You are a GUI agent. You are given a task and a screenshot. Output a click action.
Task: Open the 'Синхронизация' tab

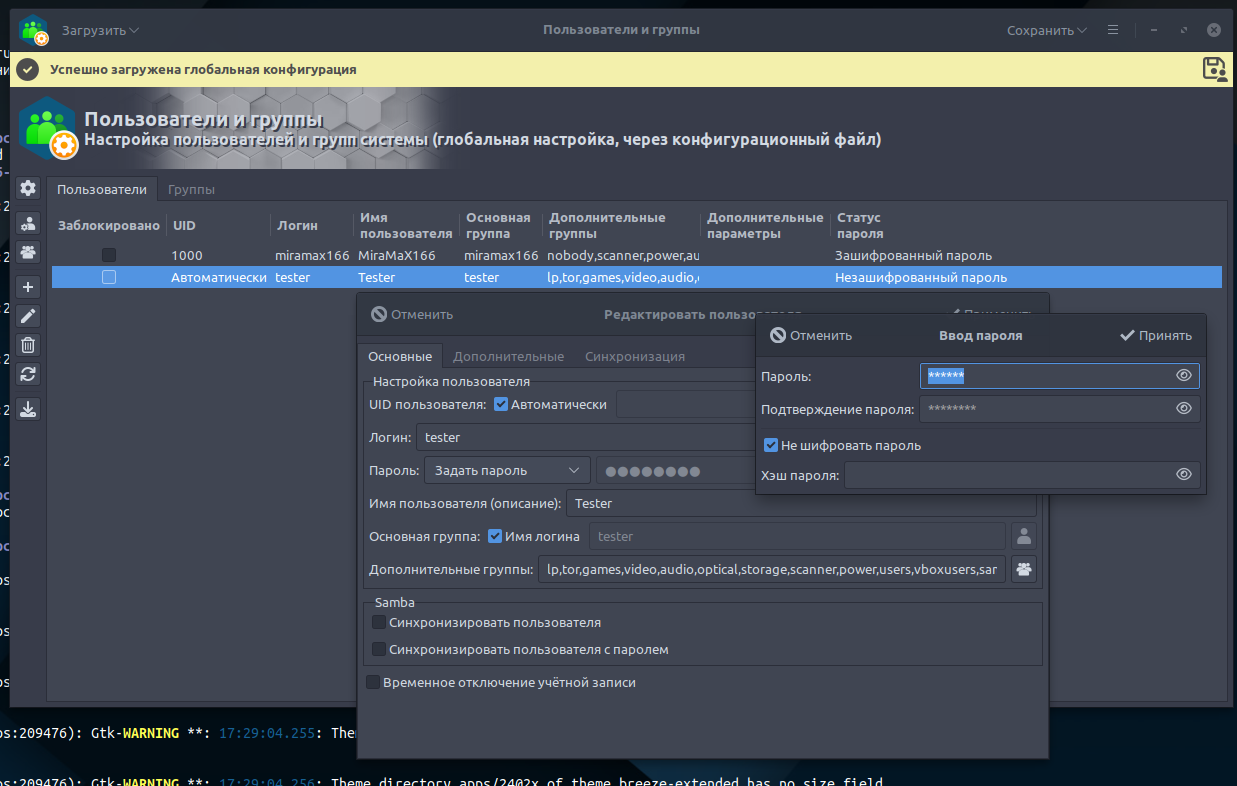tap(634, 357)
